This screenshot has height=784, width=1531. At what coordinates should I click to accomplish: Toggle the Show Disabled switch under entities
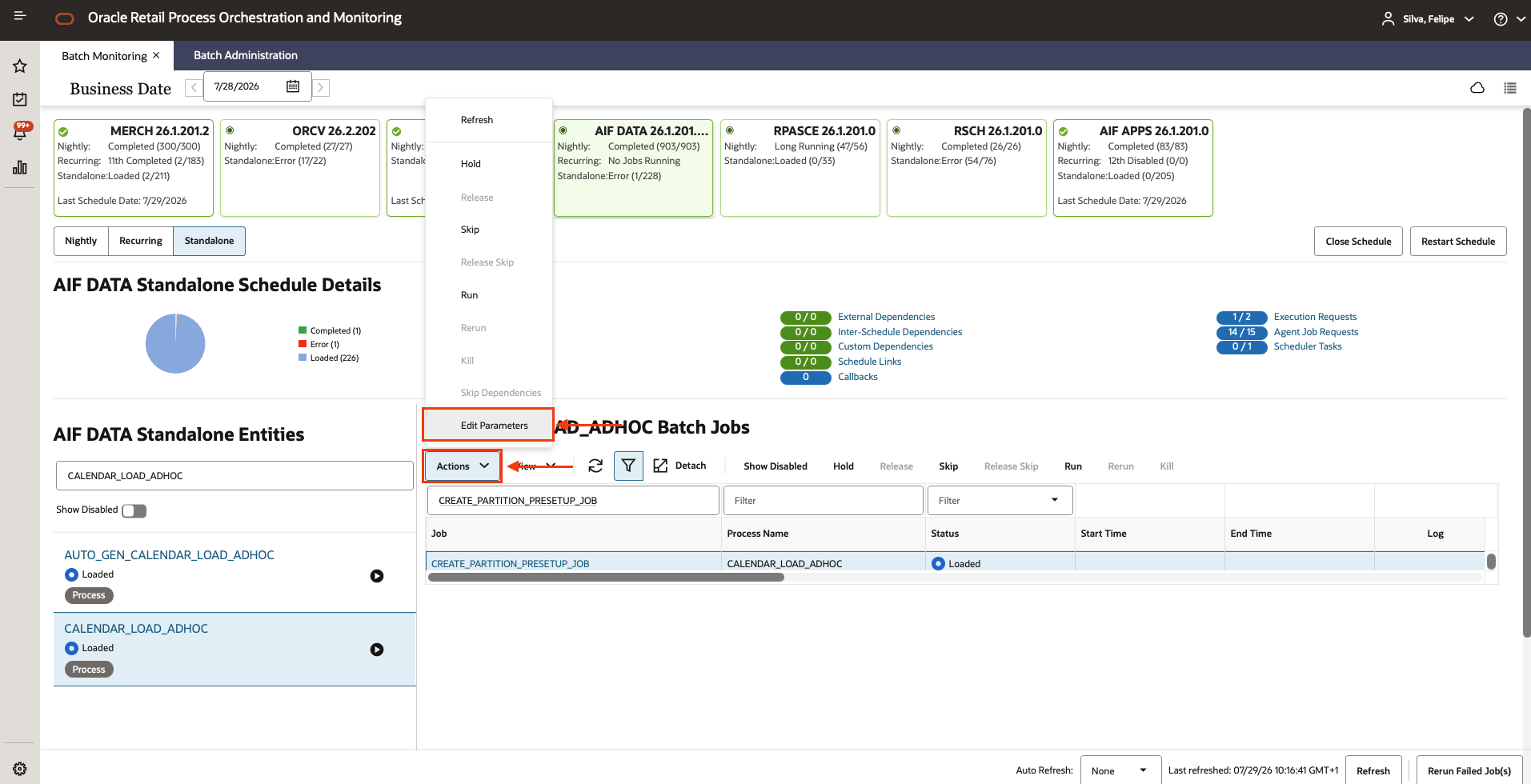pyautogui.click(x=134, y=510)
